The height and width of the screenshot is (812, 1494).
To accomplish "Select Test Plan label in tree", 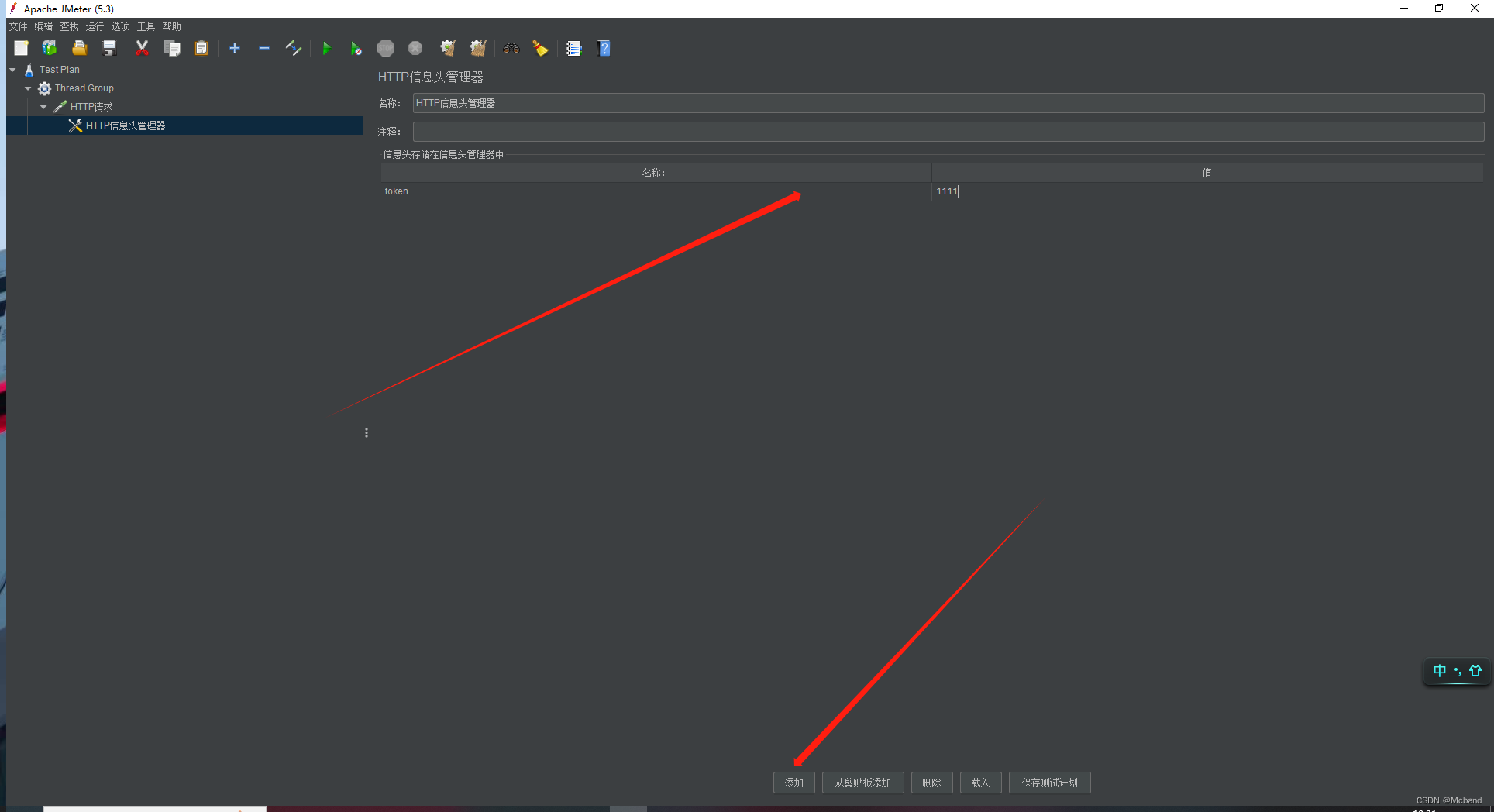I will (x=60, y=70).
